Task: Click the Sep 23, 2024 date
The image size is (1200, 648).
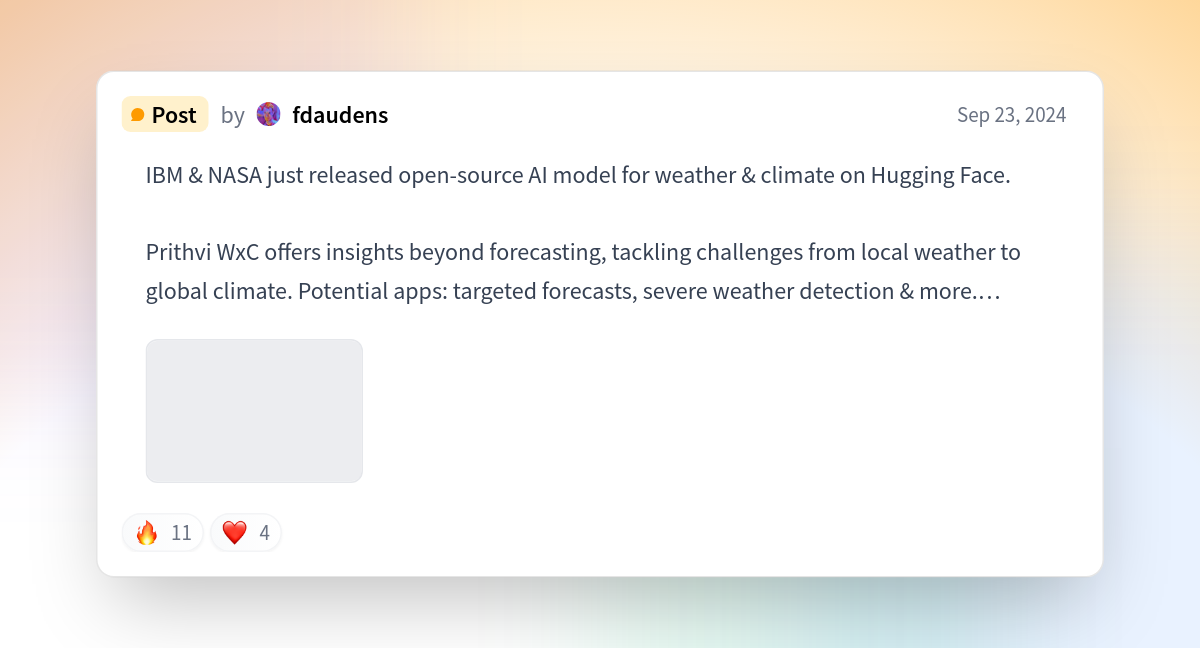Action: pos(1011,115)
